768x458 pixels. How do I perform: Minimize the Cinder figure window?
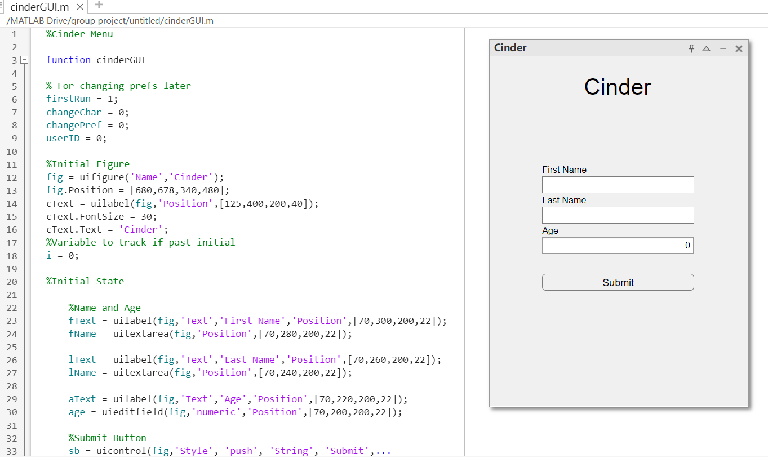tap(722, 48)
